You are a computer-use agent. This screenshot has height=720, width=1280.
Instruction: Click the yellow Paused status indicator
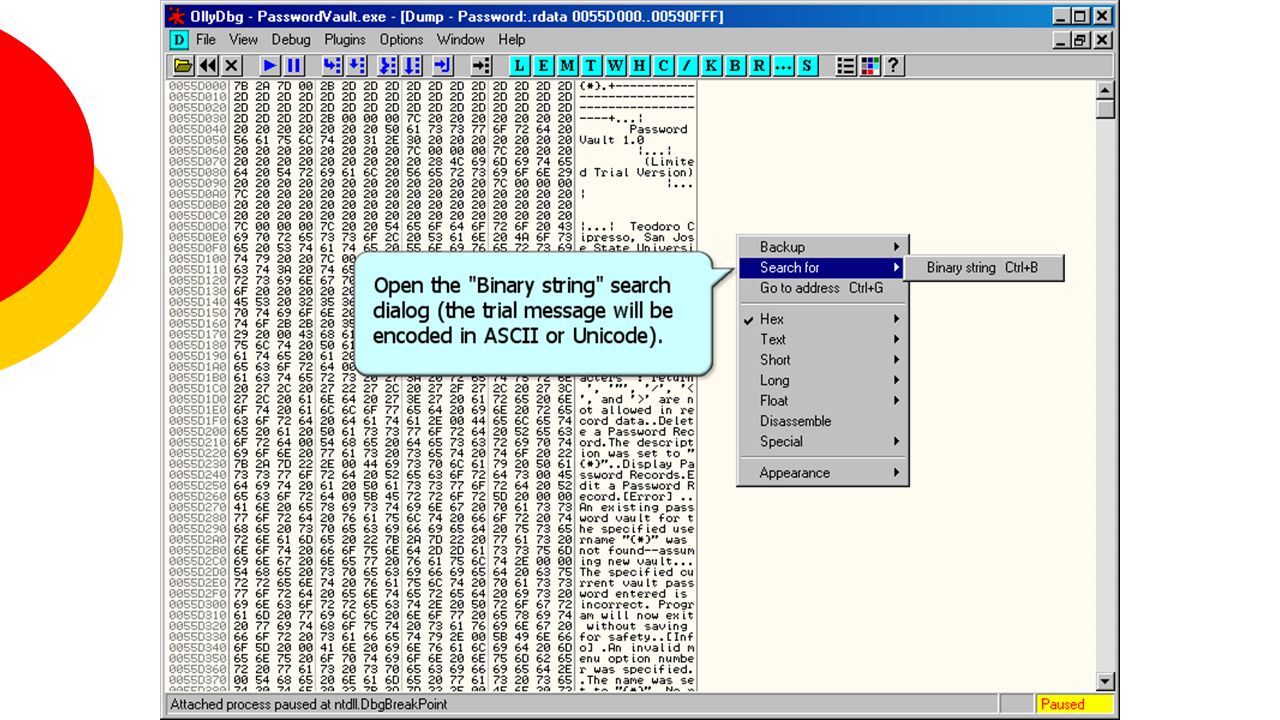click(x=1075, y=704)
